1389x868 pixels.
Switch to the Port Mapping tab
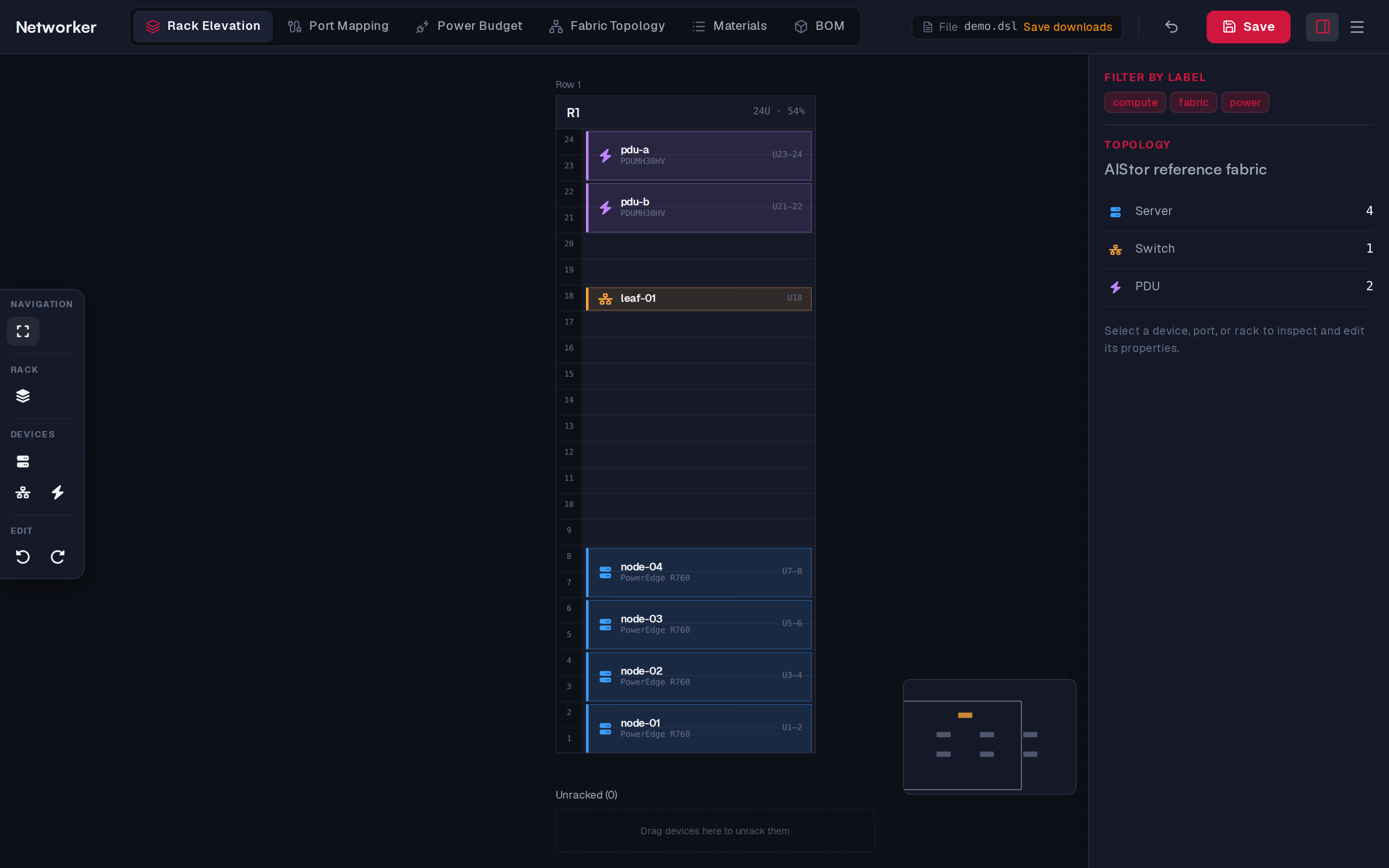click(338, 27)
